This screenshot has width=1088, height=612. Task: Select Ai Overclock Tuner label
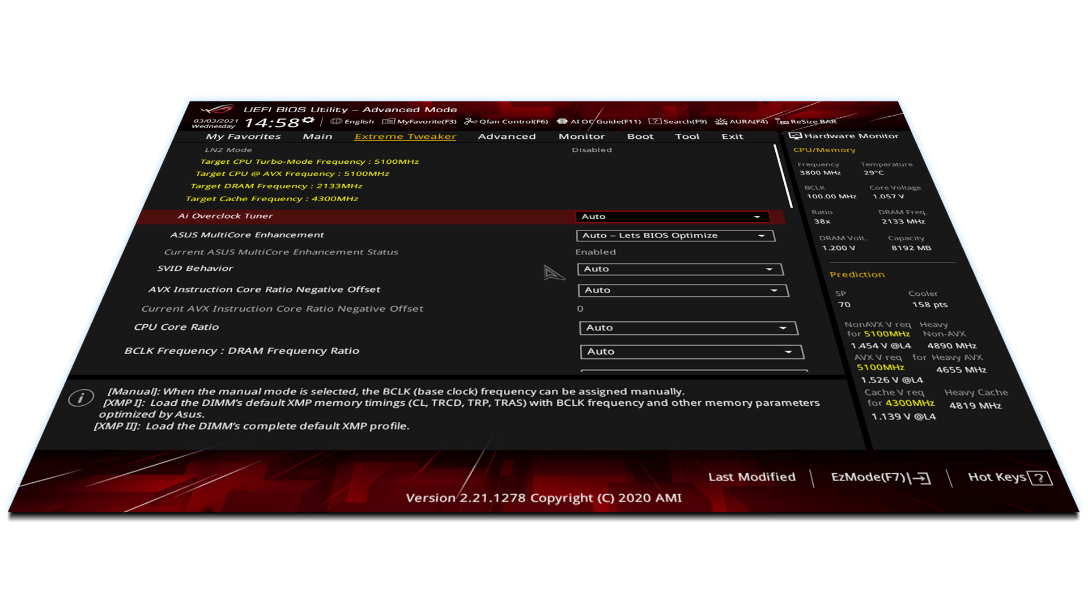tap(225, 216)
